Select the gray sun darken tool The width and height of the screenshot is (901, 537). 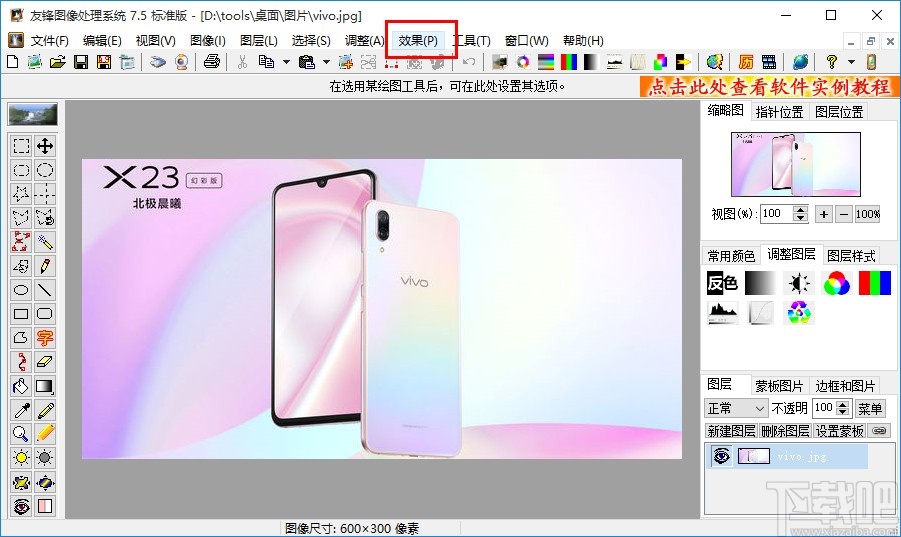pyautogui.click(x=45, y=458)
